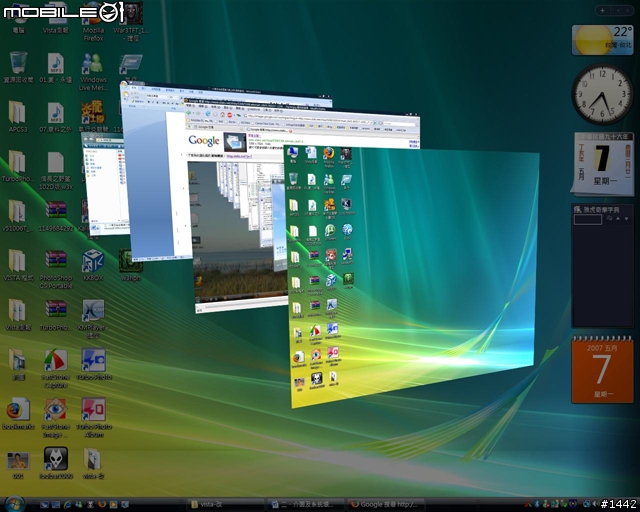This screenshot has width=640, height=512.
Task: Open the PhotoShop CS Portable archive icon
Action: tap(56, 269)
